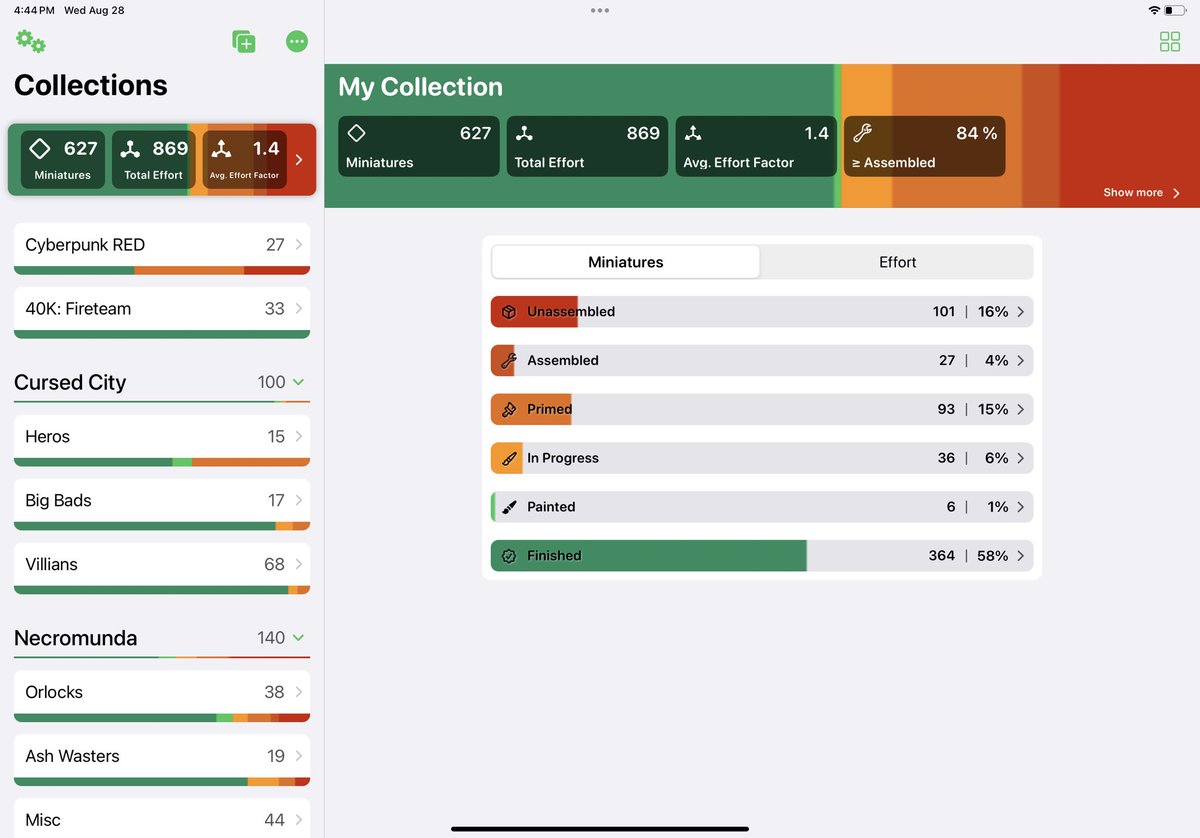Viewport: 1200px width, 838px height.
Task: Collapse the Cursed City group chevron
Action: tap(298, 382)
